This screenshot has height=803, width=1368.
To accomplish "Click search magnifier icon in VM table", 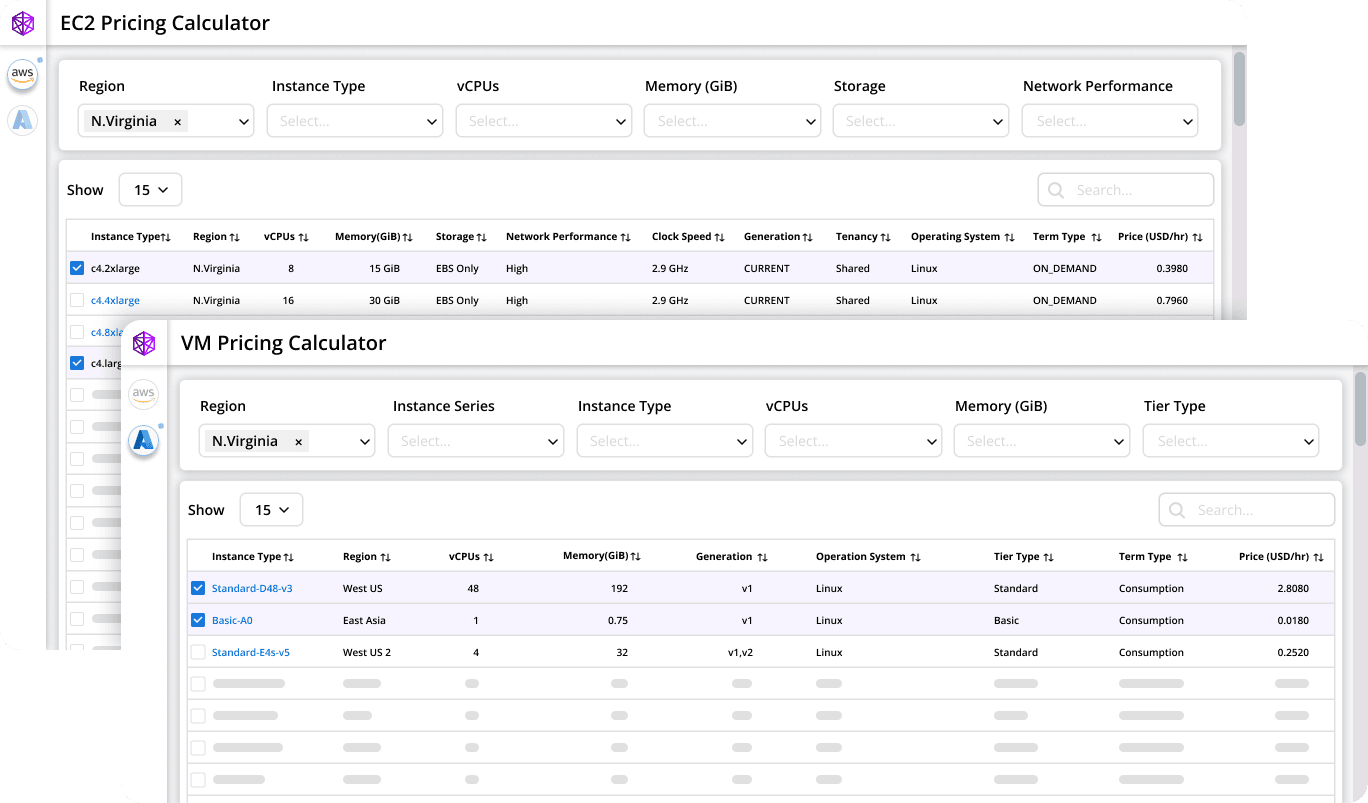I will (1177, 510).
